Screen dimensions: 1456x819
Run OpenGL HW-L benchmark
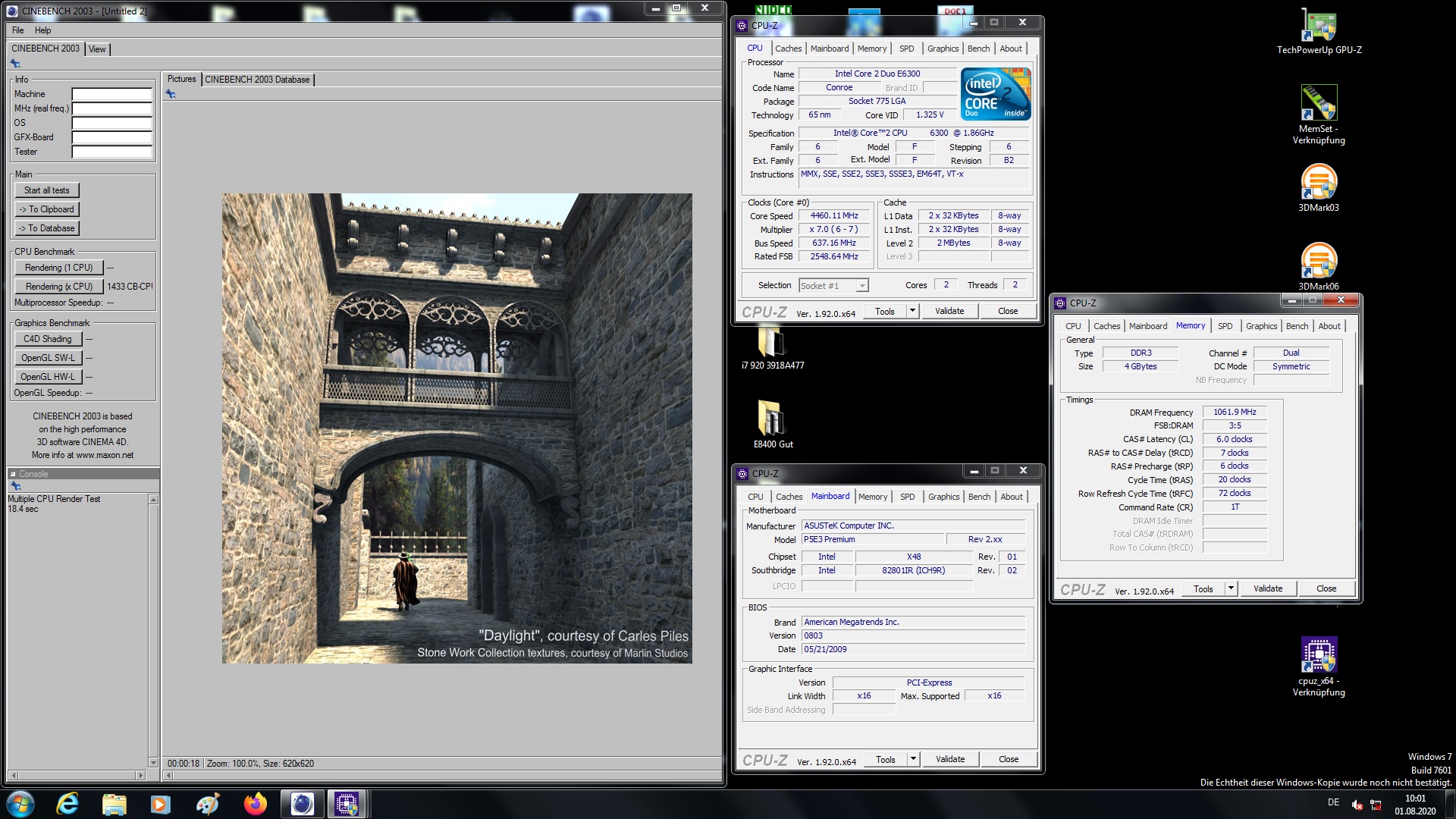[48, 377]
